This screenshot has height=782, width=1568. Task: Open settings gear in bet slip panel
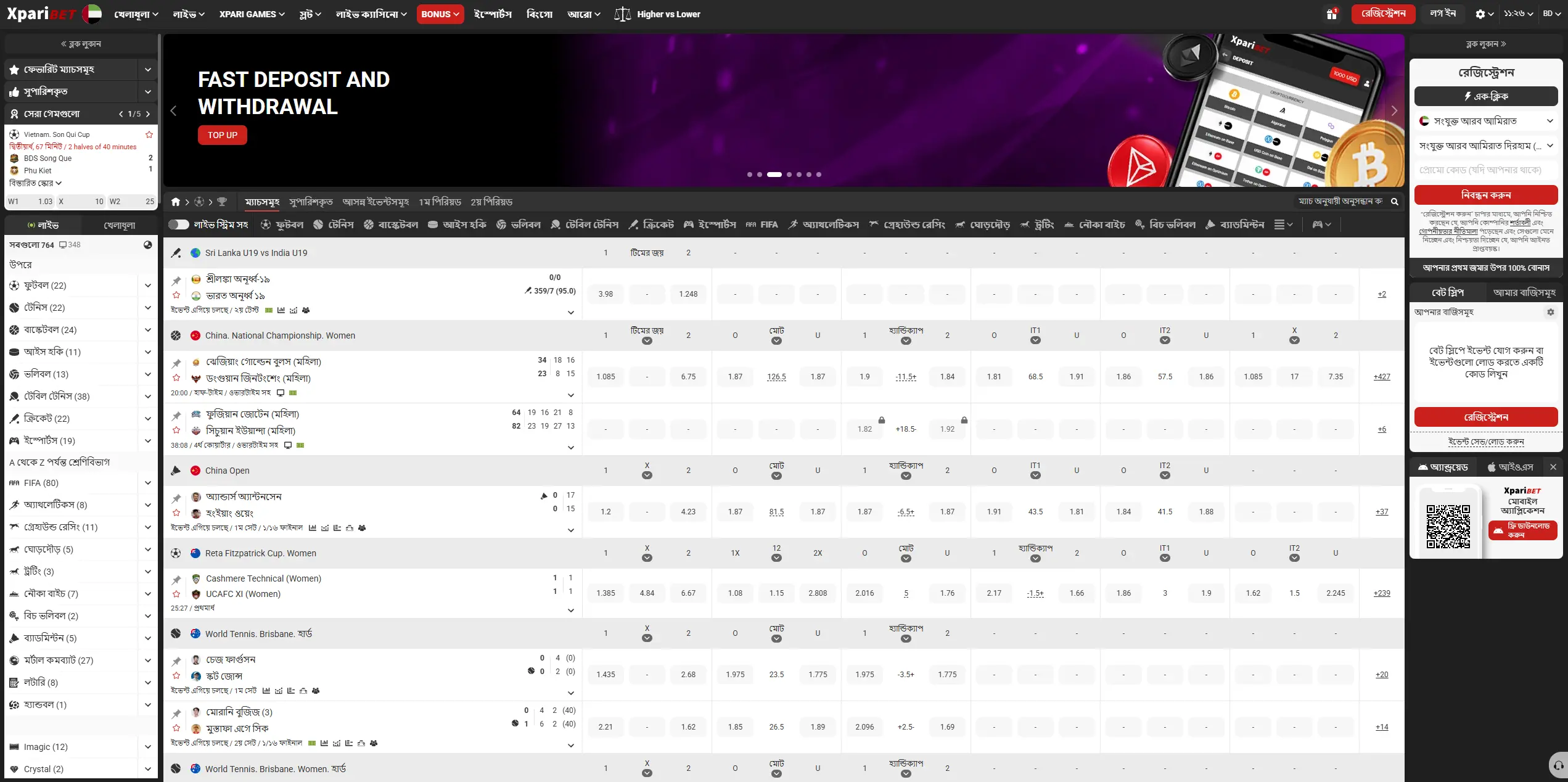(1550, 312)
